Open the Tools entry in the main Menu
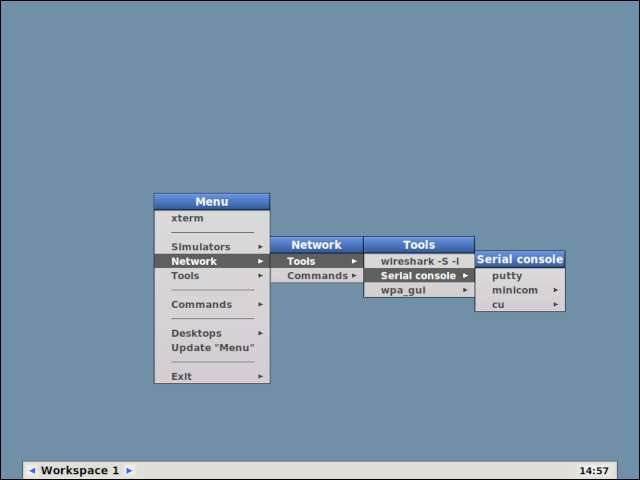The width and height of the screenshot is (640, 480). (x=212, y=276)
